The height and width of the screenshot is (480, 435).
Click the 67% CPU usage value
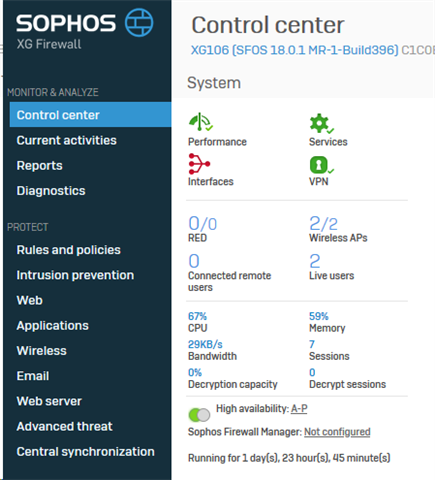point(197,316)
